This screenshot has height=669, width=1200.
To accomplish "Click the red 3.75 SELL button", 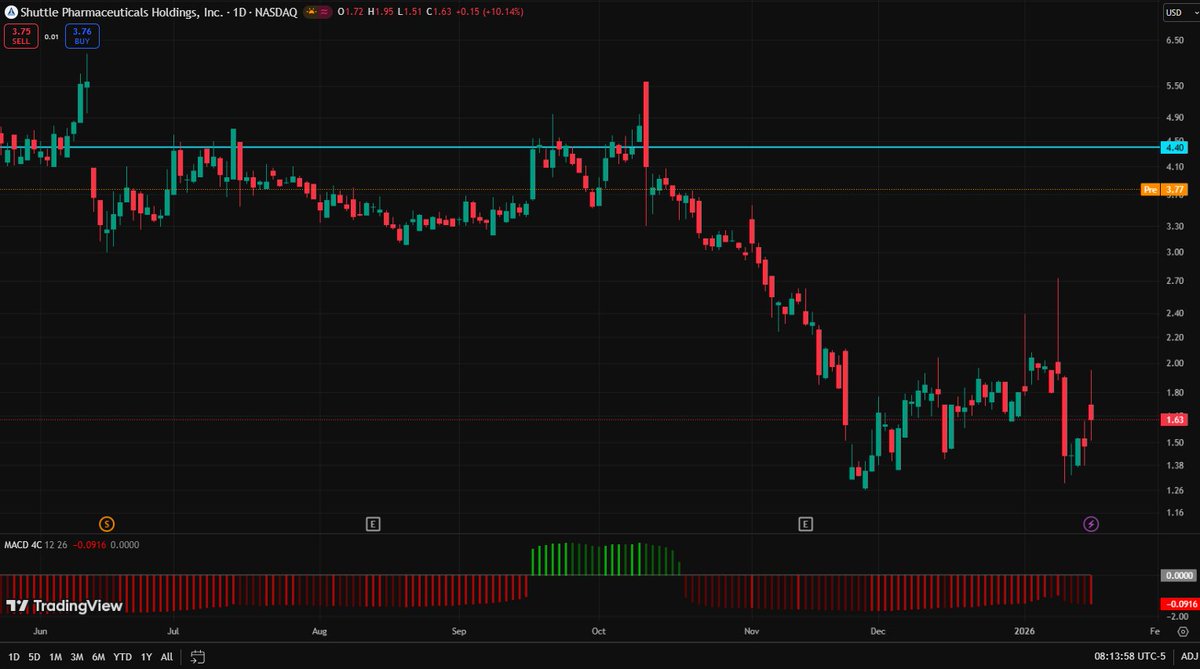I will point(20,36).
